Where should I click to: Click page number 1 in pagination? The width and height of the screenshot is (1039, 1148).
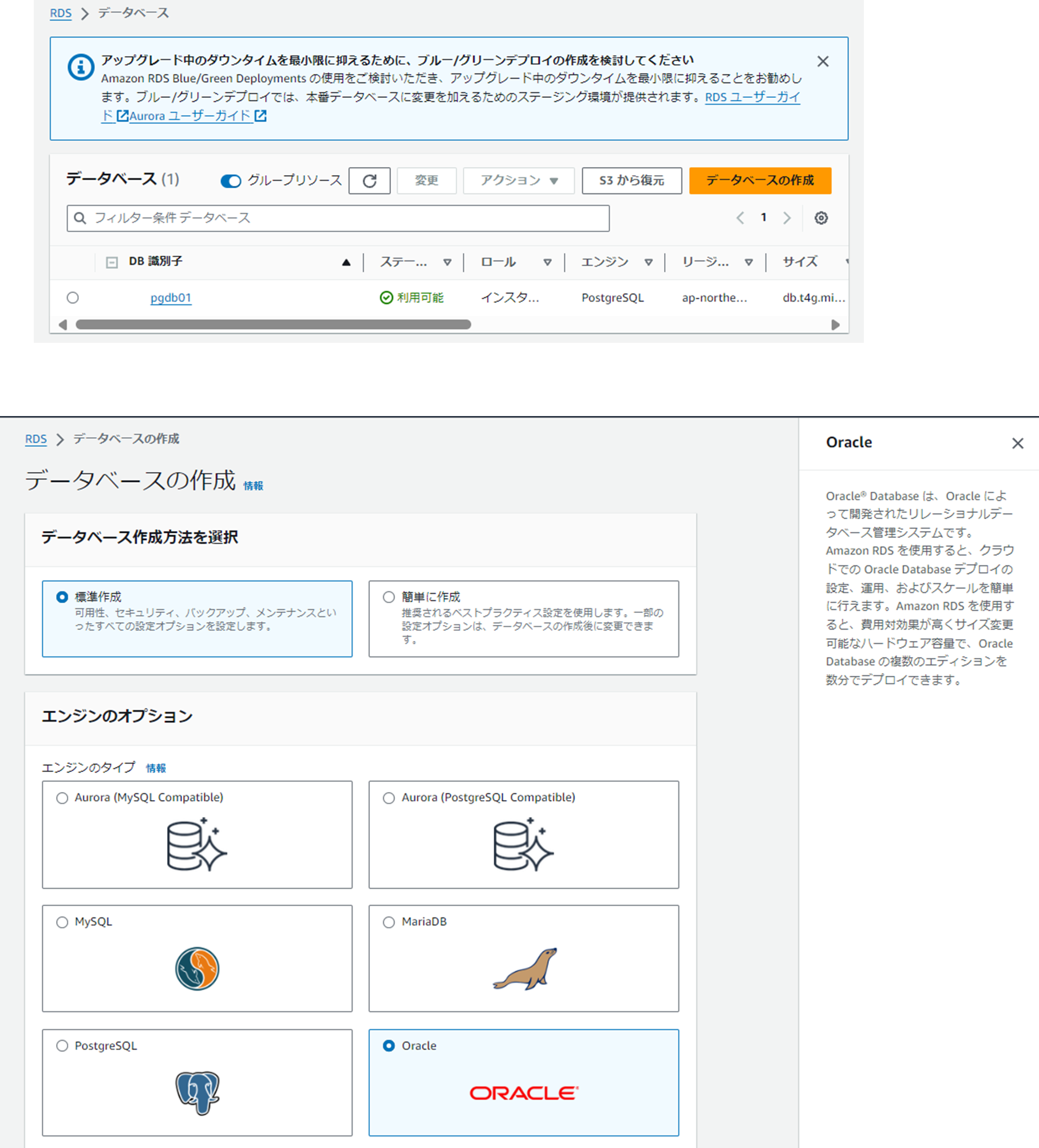tap(764, 217)
